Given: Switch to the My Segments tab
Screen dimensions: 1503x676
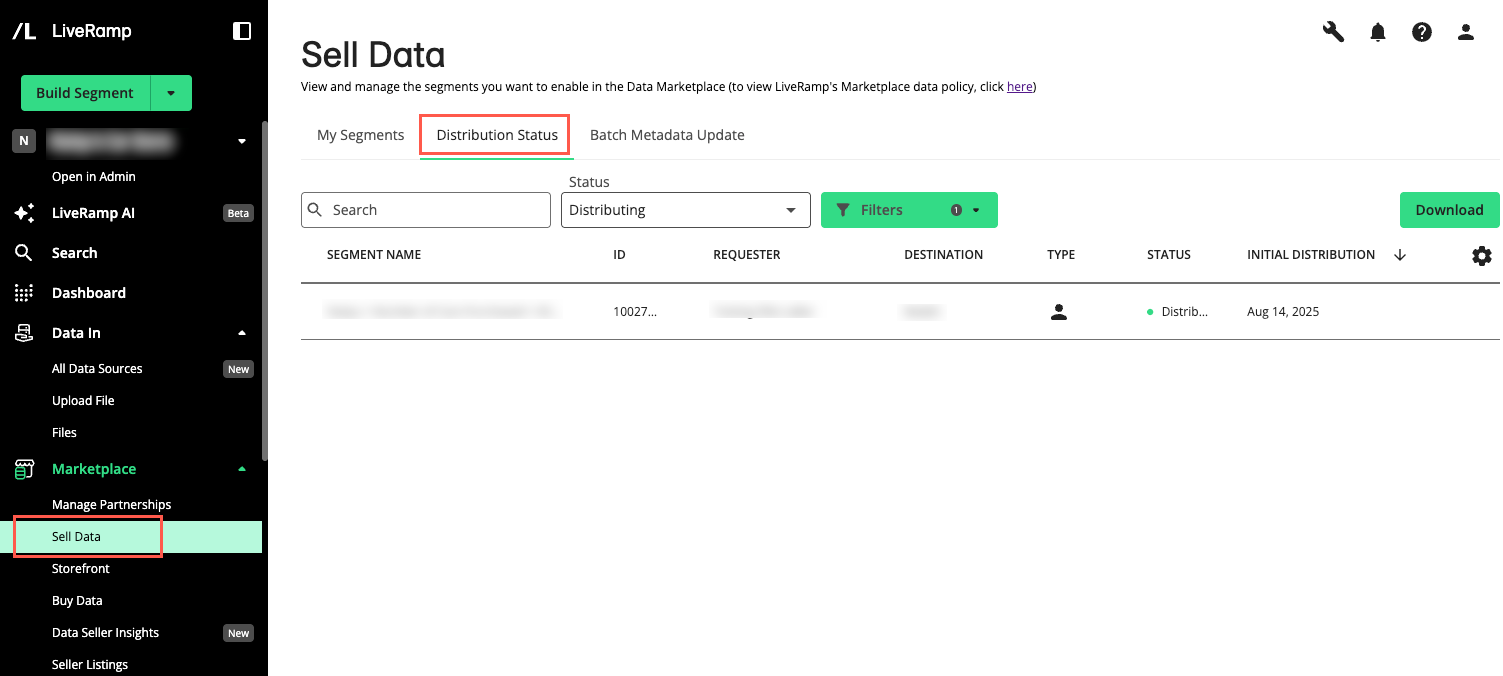Looking at the screenshot, I should [360, 135].
